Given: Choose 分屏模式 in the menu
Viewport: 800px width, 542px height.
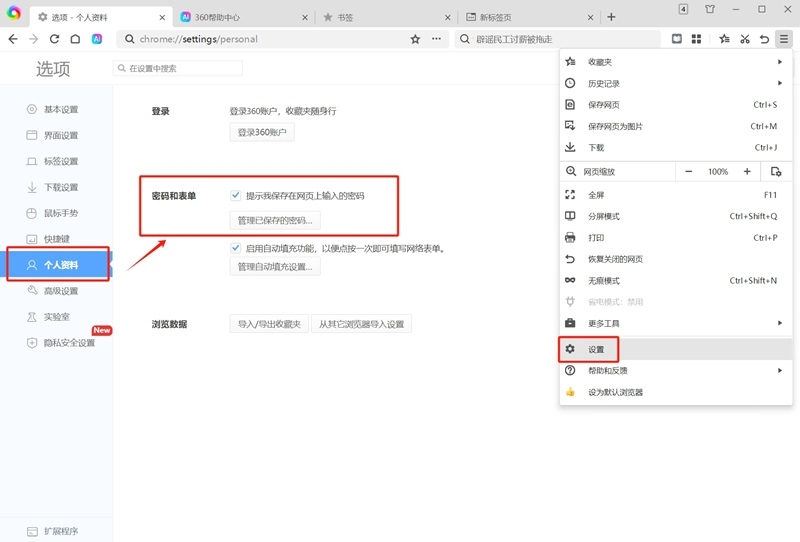Looking at the screenshot, I should tap(676, 216).
